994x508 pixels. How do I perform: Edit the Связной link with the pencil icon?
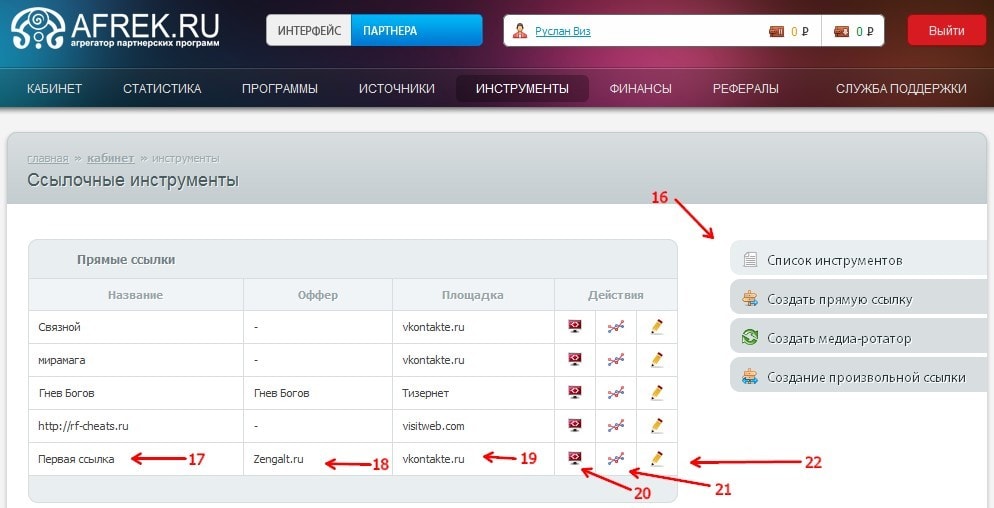[x=657, y=327]
